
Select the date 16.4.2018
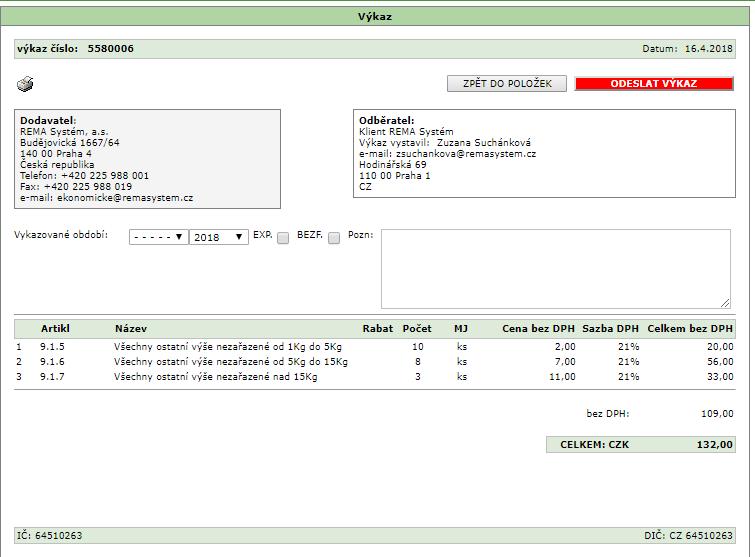pos(709,49)
